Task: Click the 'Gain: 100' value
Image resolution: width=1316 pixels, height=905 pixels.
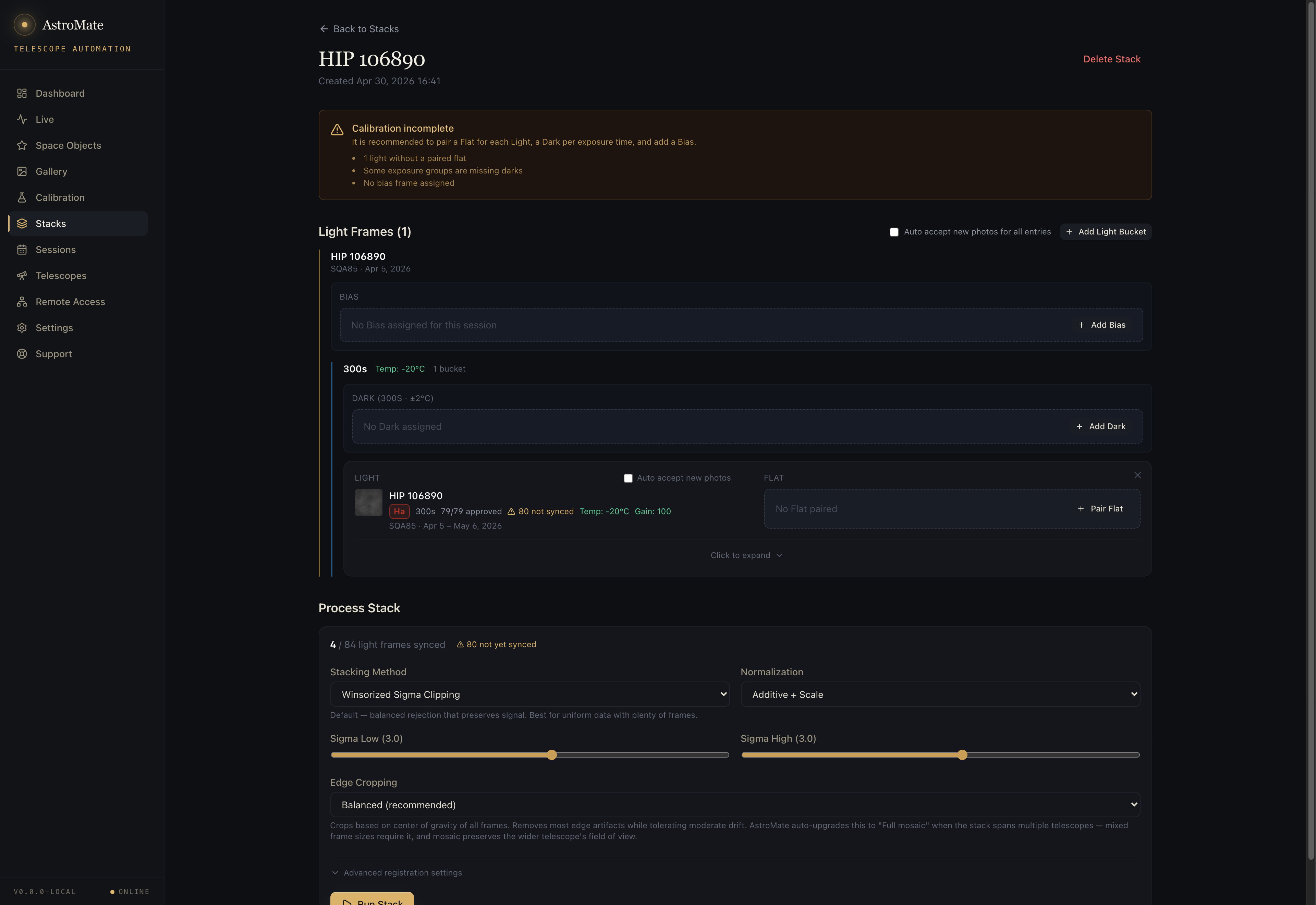Action: tap(652, 511)
